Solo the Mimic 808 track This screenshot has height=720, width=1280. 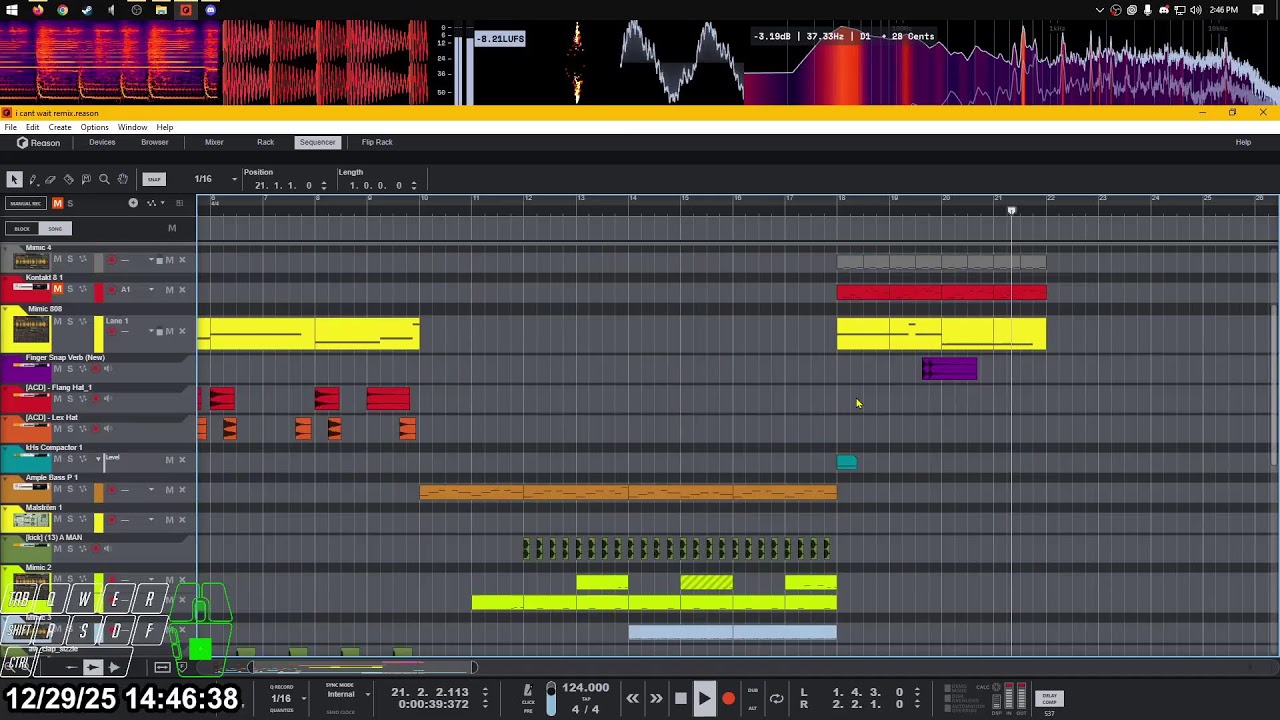pos(70,322)
